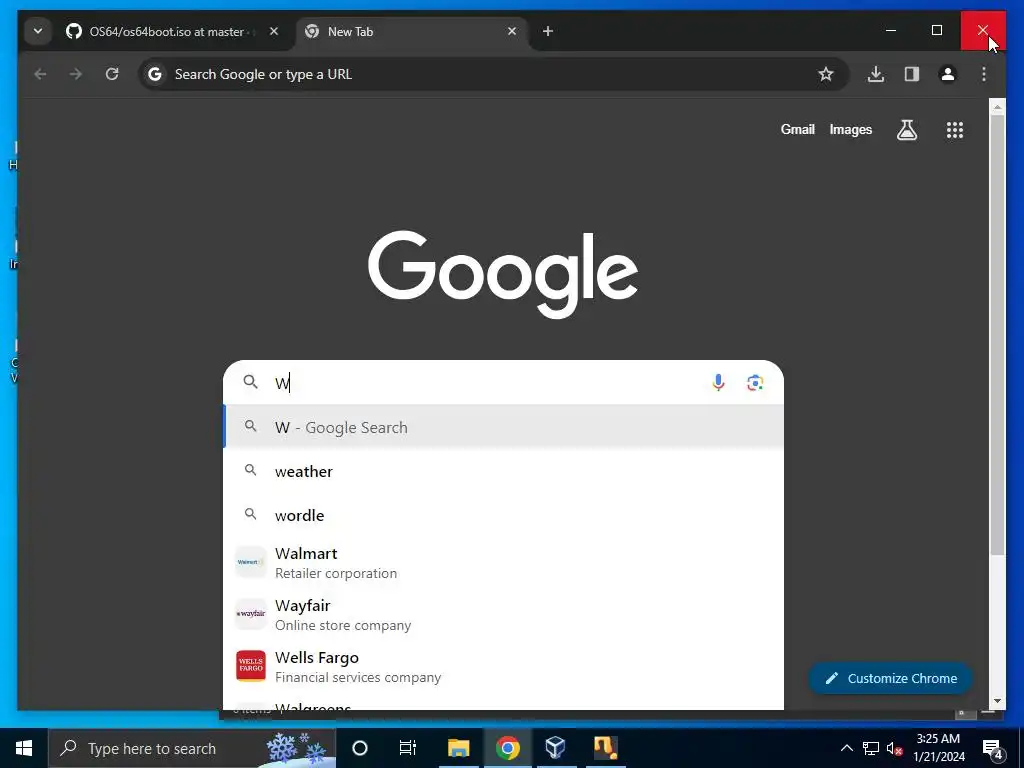This screenshot has width=1024, height=768.
Task: Bookmark this tab with star icon
Action: (825, 74)
